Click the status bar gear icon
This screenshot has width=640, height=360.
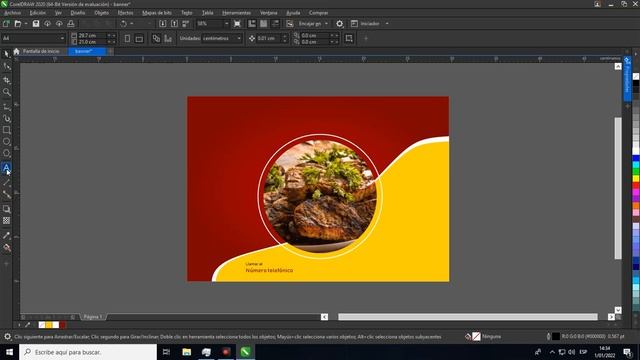click(7, 337)
